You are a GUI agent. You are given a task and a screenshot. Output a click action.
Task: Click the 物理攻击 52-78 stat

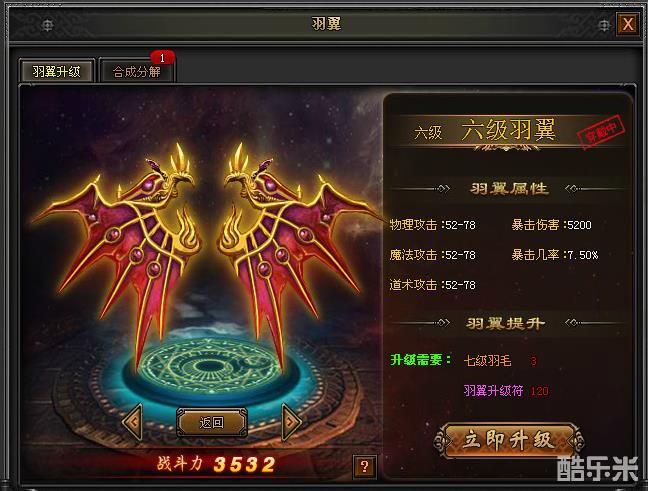click(x=433, y=225)
